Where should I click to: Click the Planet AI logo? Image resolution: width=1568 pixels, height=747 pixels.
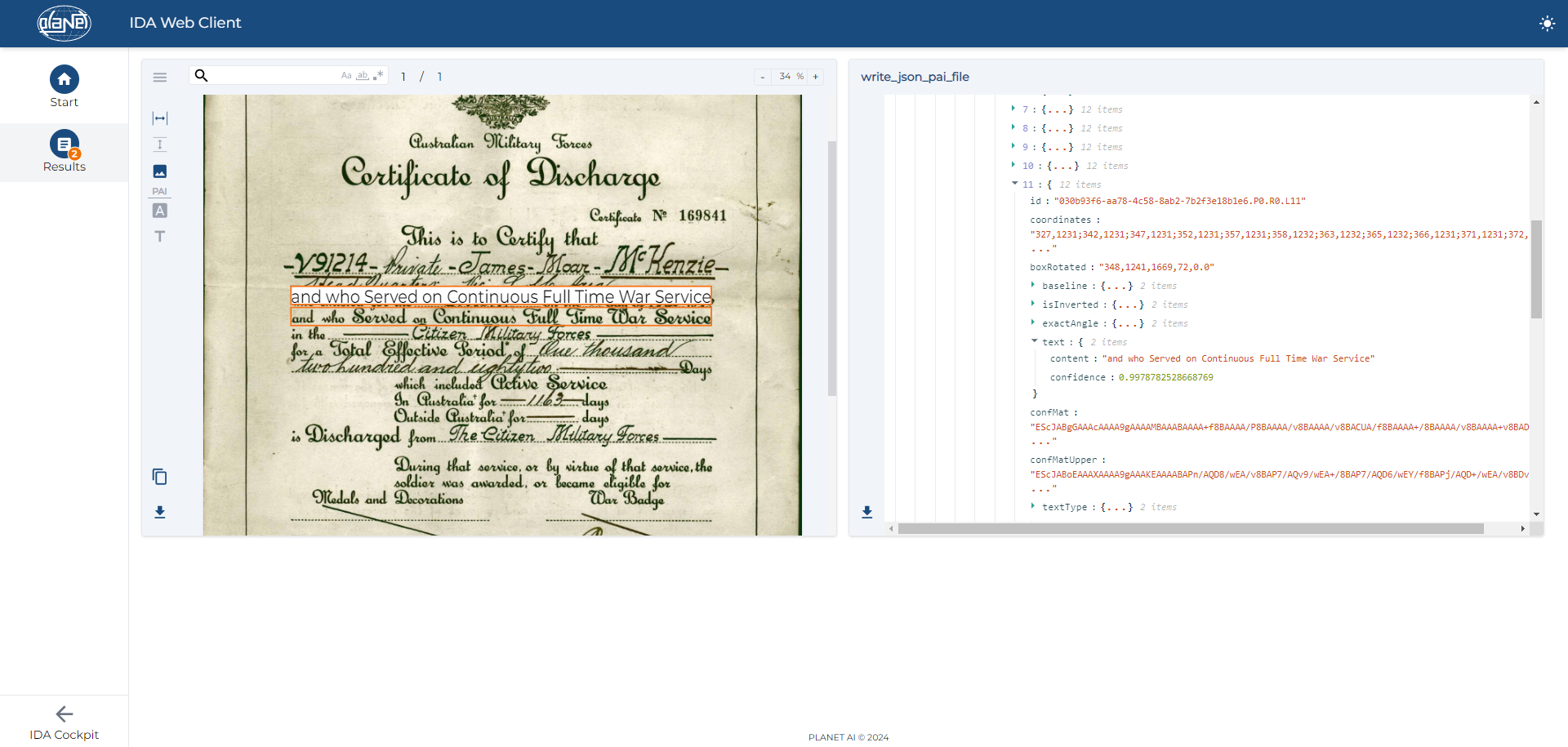[x=65, y=23]
